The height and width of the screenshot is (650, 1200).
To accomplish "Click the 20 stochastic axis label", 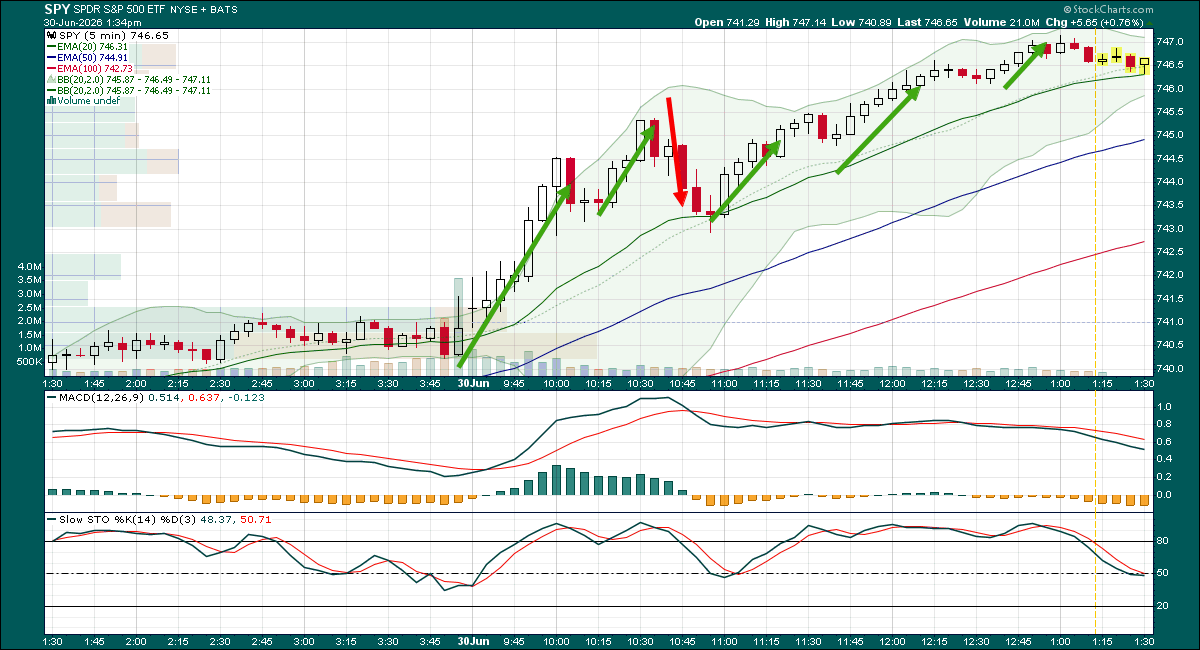I will pyautogui.click(x=1163, y=606).
